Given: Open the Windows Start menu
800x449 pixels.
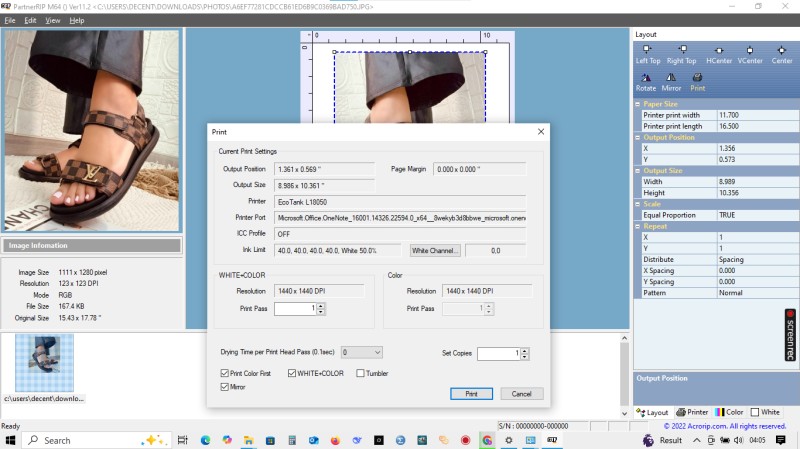Looking at the screenshot, I should click(x=10, y=440).
